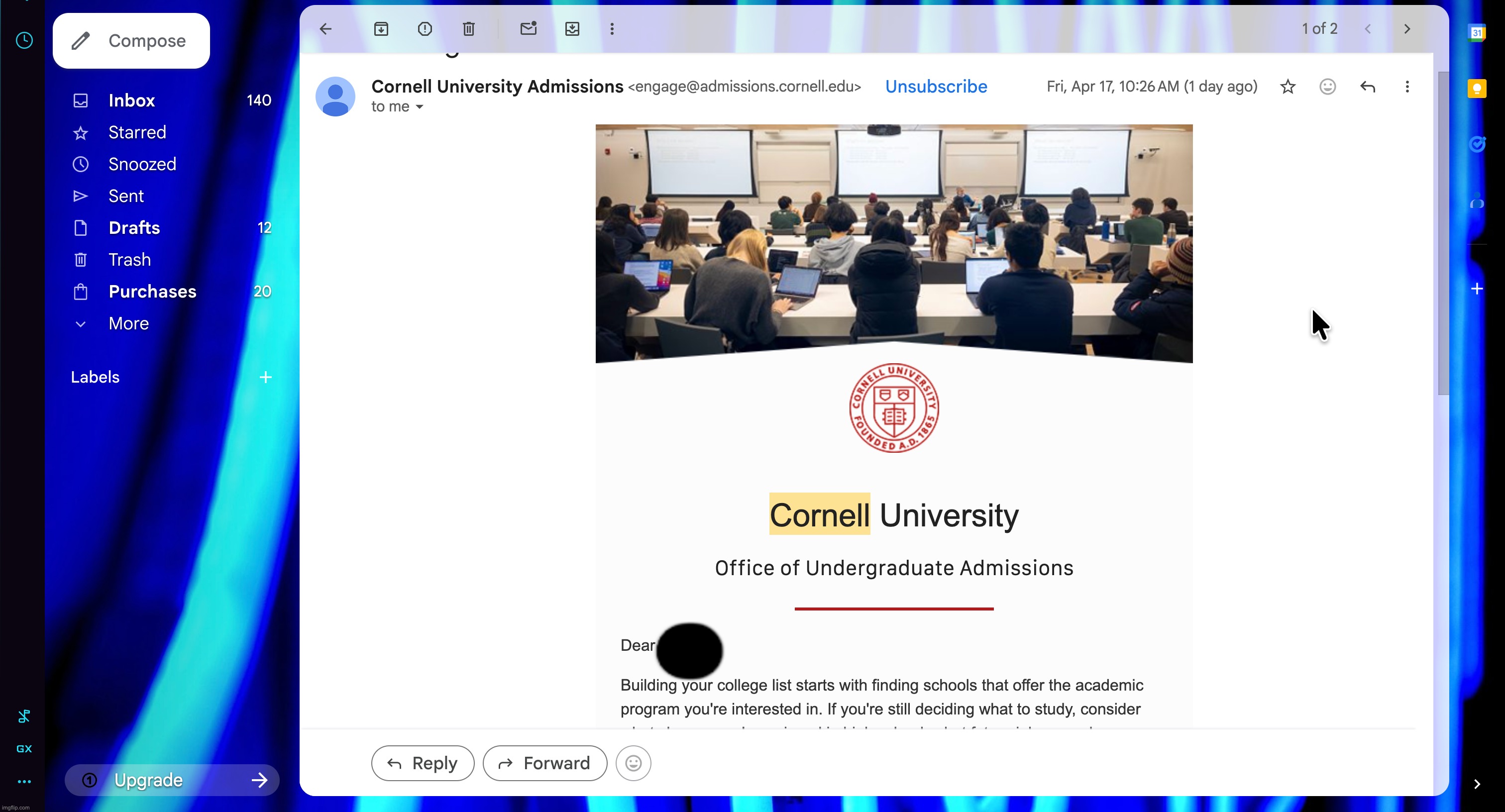The image size is (1505, 812).
Task: Open the Purchases label
Action: 153,292
